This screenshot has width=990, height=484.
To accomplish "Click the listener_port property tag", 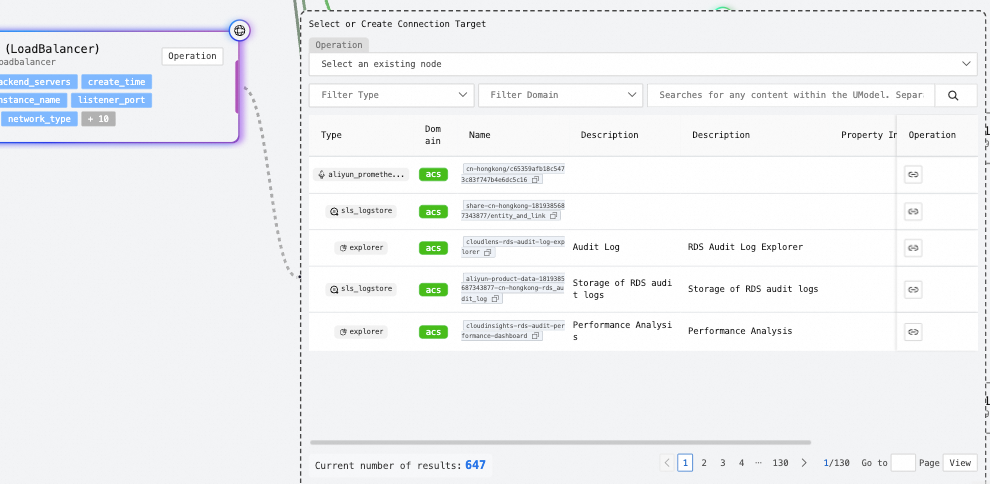I will (x=111, y=100).
